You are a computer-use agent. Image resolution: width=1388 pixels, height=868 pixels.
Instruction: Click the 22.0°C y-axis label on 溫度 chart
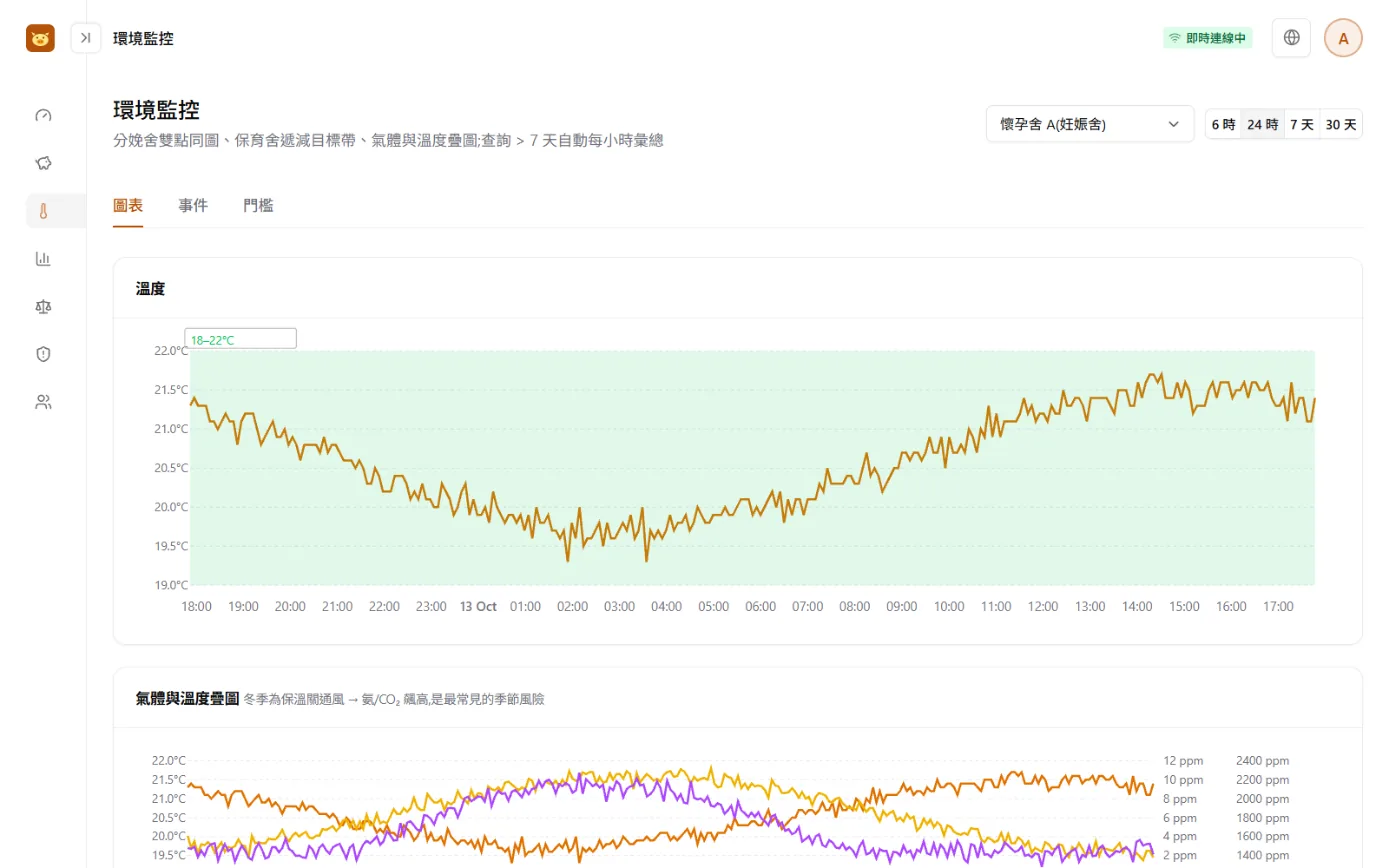170,351
